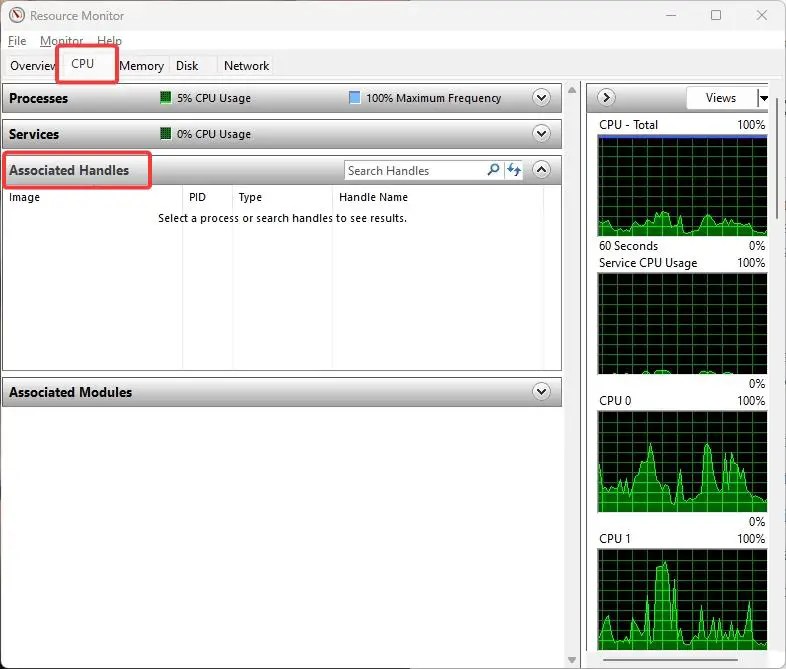Collapse the Associated Handles section chevron
786x669 pixels.
541,169
